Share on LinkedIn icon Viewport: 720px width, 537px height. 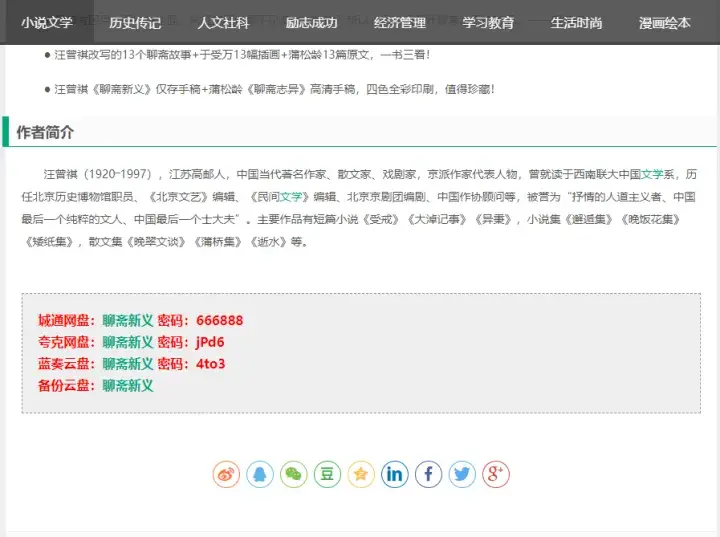pos(394,474)
